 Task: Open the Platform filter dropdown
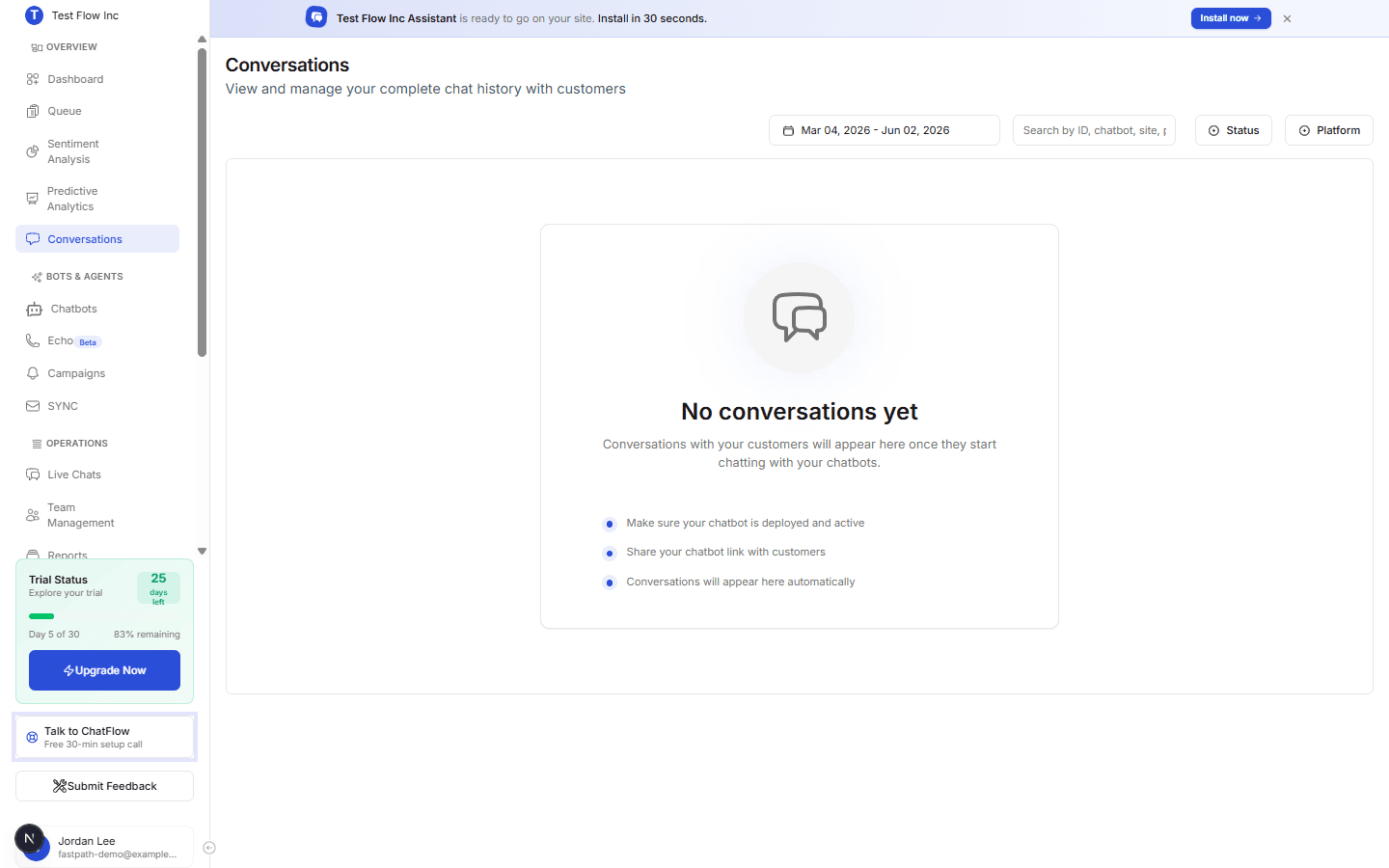click(1329, 130)
